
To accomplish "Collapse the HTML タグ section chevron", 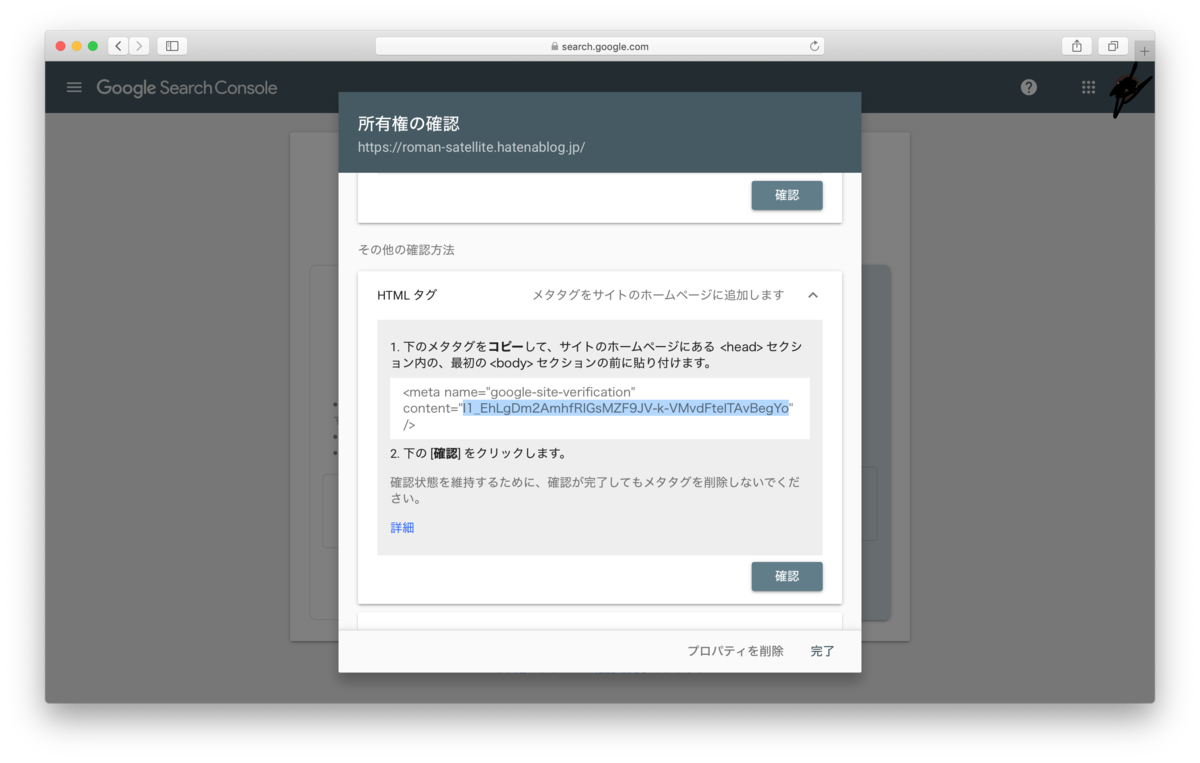I will click(813, 295).
